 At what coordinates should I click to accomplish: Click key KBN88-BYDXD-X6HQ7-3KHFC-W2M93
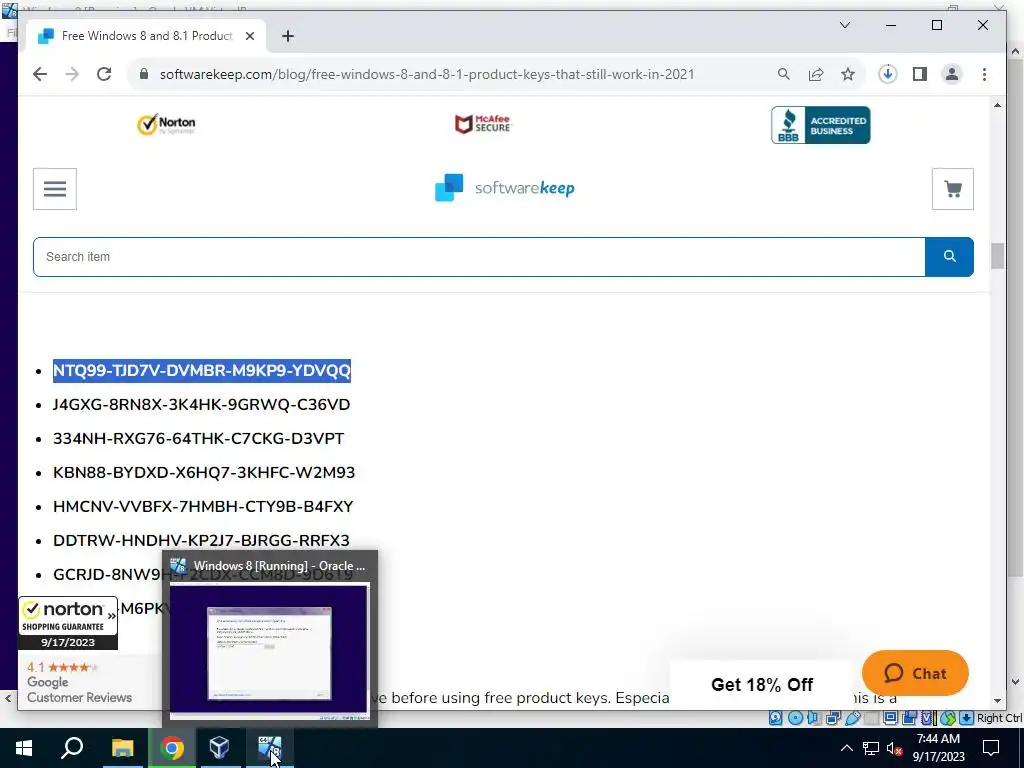(204, 472)
